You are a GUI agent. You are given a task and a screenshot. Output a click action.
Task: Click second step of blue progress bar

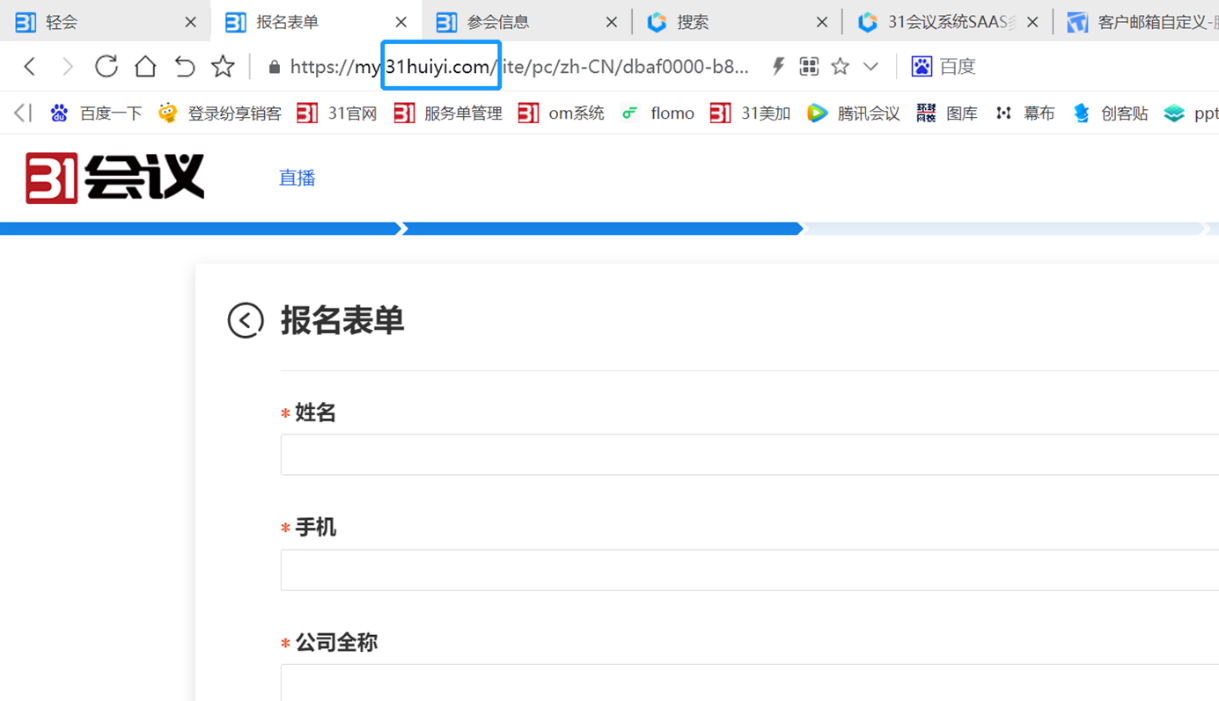click(603, 229)
